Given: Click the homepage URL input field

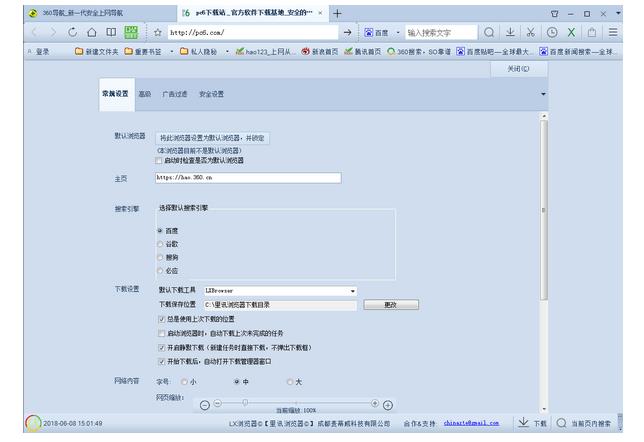Looking at the screenshot, I should click(248, 178).
